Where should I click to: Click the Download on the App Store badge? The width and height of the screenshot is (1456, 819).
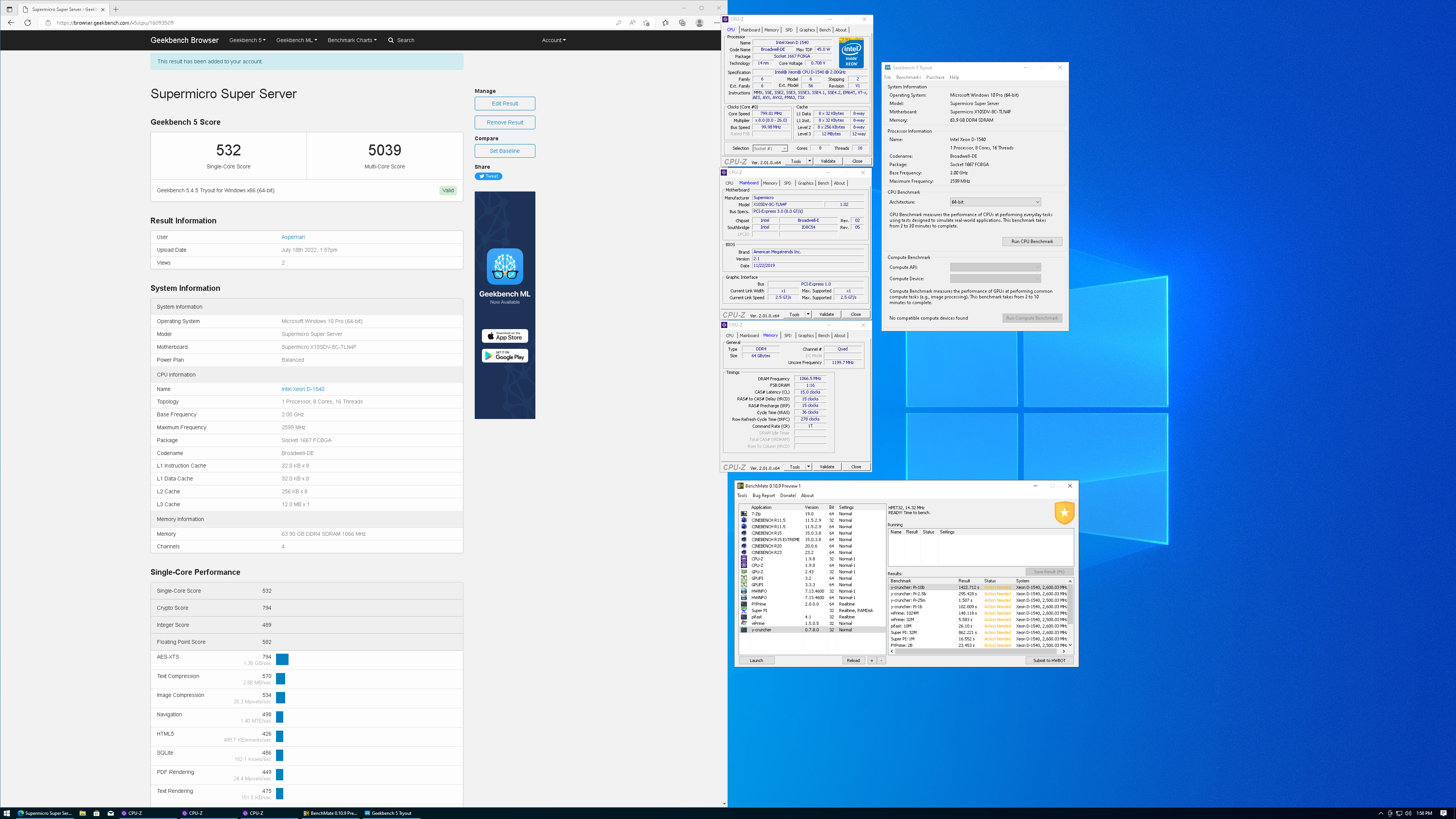click(505, 336)
